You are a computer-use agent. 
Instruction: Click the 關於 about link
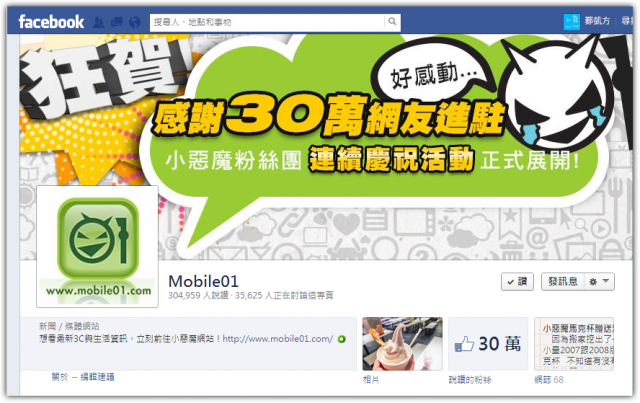(60, 377)
